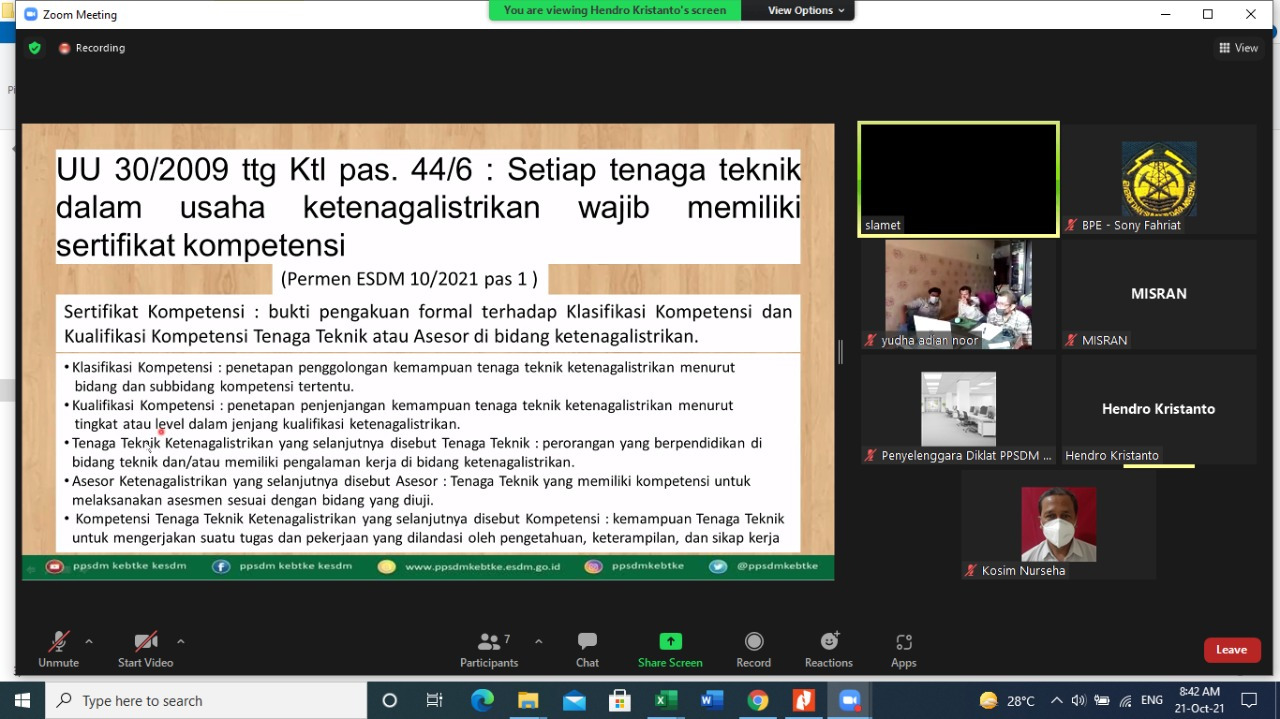
Task: Click the muted mic indicator on MISRAN's tile
Action: point(1073,340)
